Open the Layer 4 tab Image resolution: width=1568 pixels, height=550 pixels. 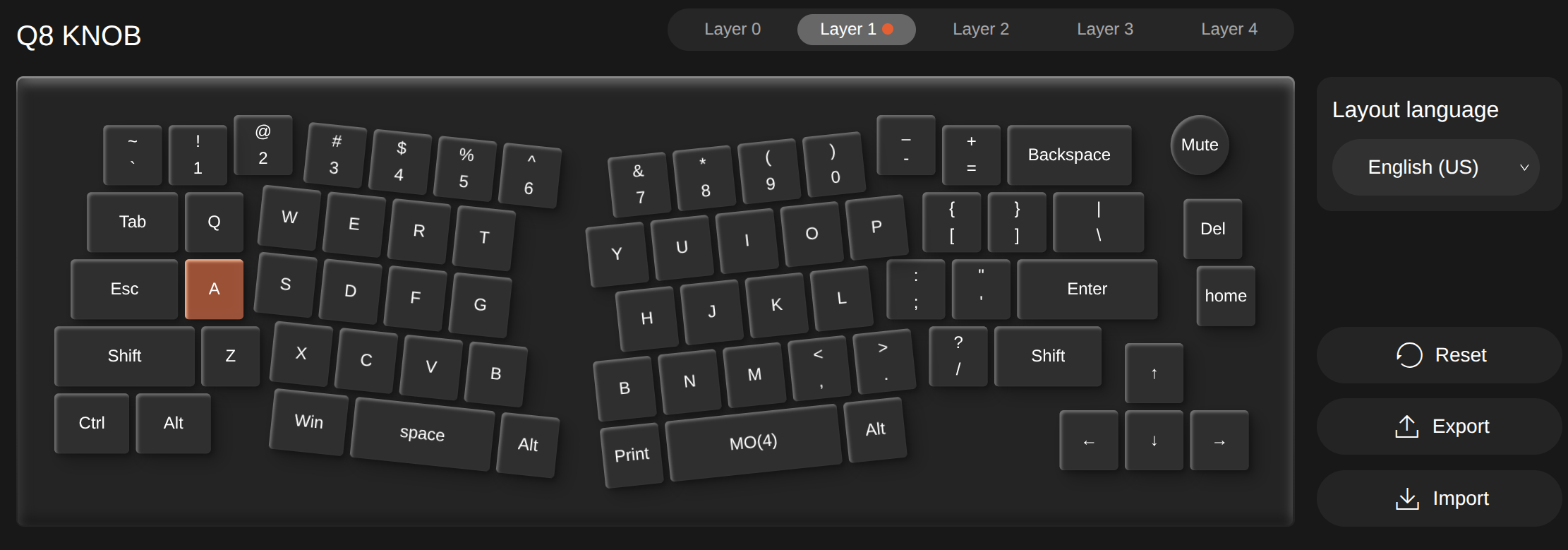1229,30
